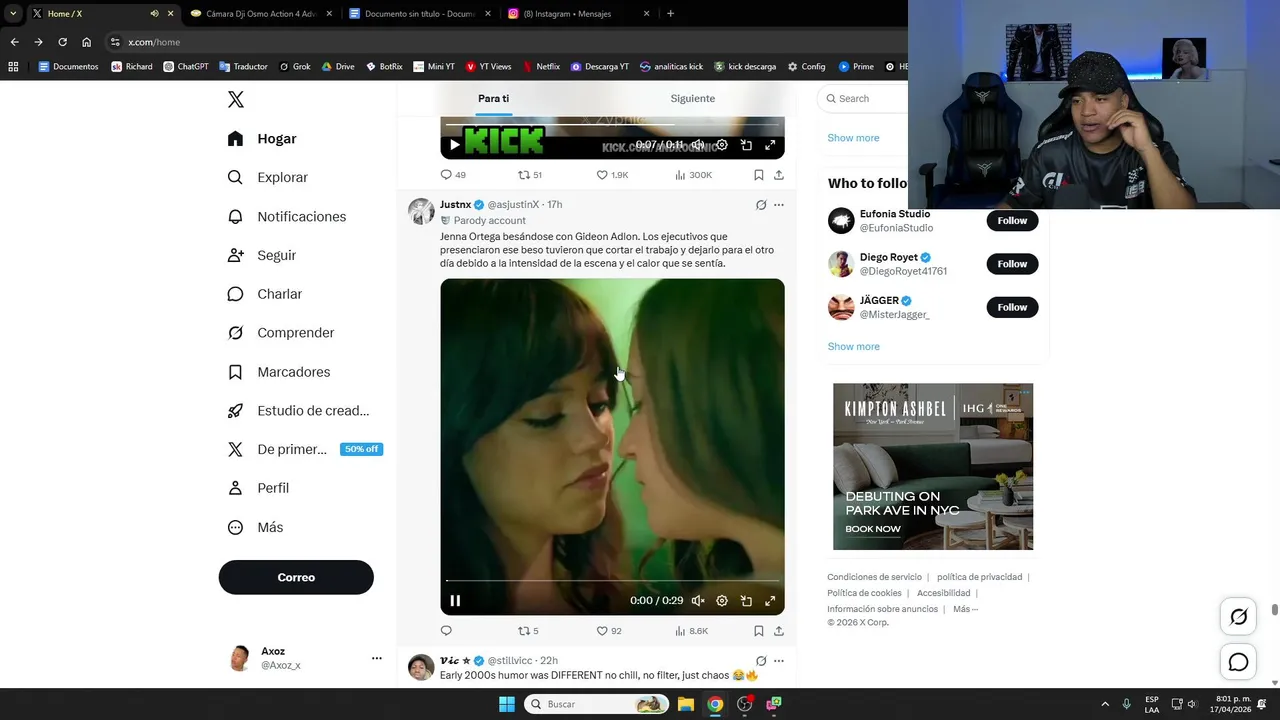This screenshot has height=720, width=1280.
Task: Open more options on Justnx post
Action: tap(779, 205)
